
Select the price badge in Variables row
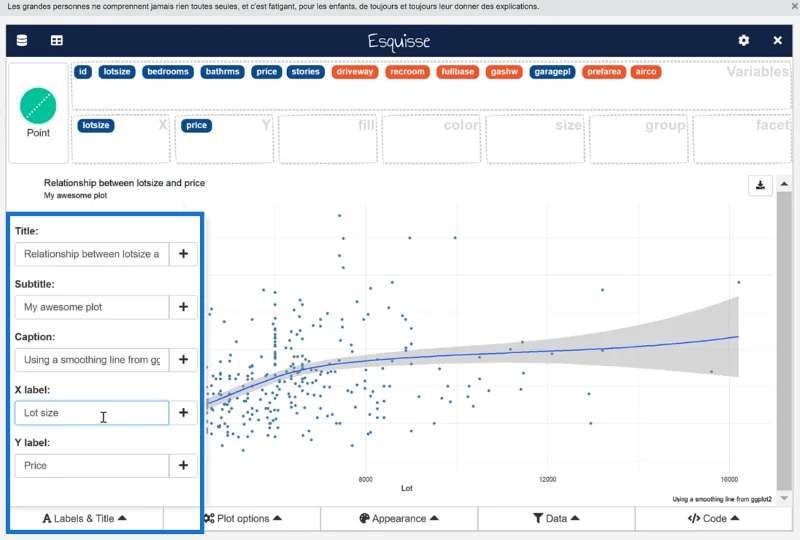pos(266,72)
